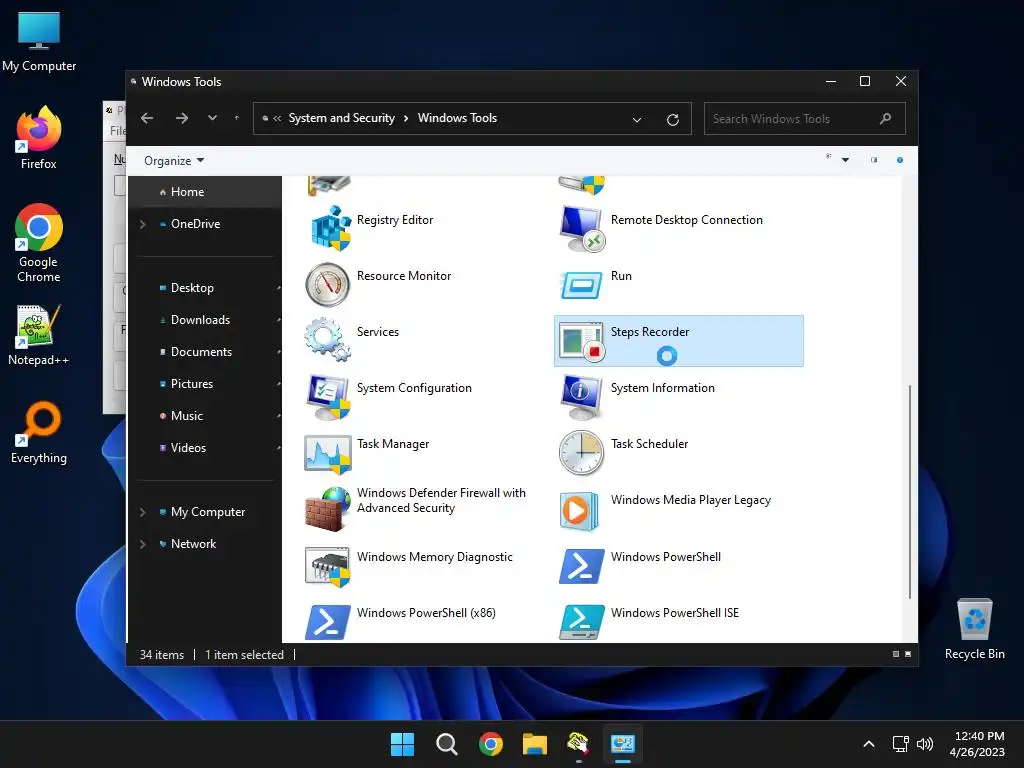Click Windows Tools breadcrumb segment
This screenshot has height=768, width=1024.
click(457, 118)
